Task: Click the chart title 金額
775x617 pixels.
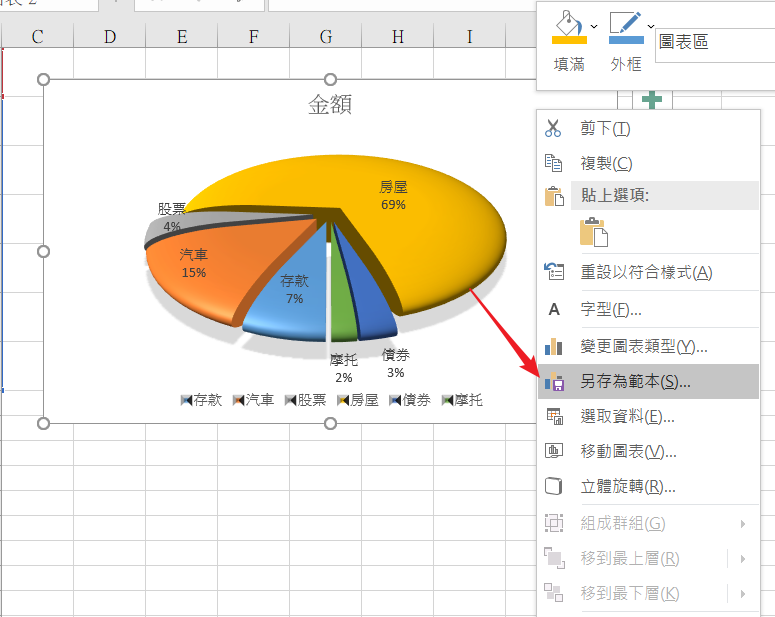Action: point(330,105)
